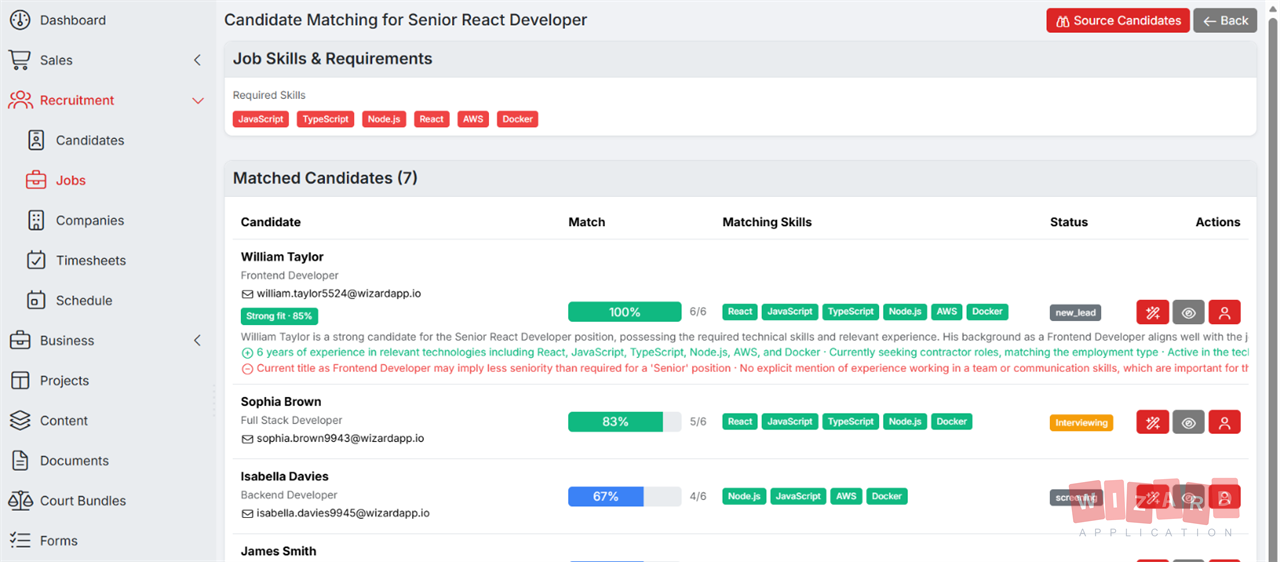Click the Projects layout icon
The width and height of the screenshot is (1280, 562).
(19, 380)
